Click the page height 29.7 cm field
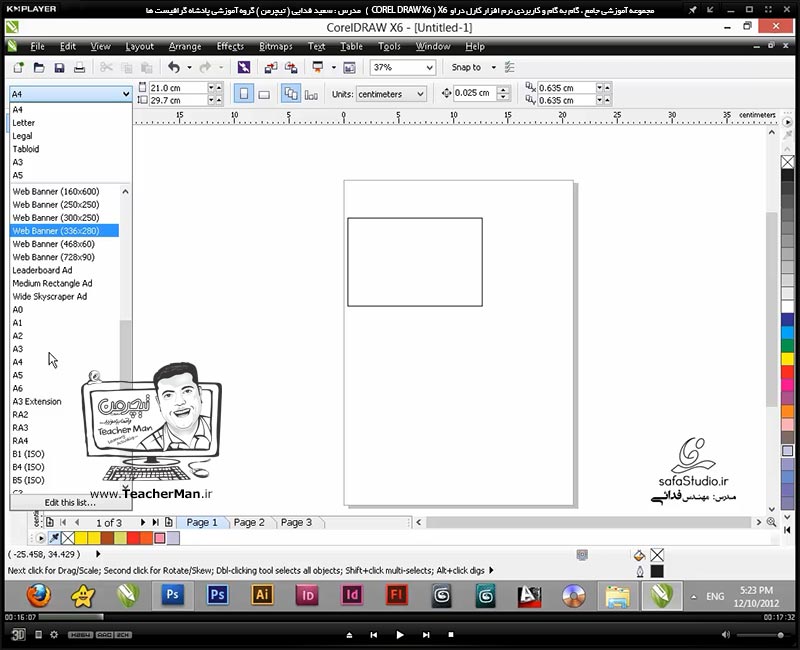 pyautogui.click(x=178, y=101)
